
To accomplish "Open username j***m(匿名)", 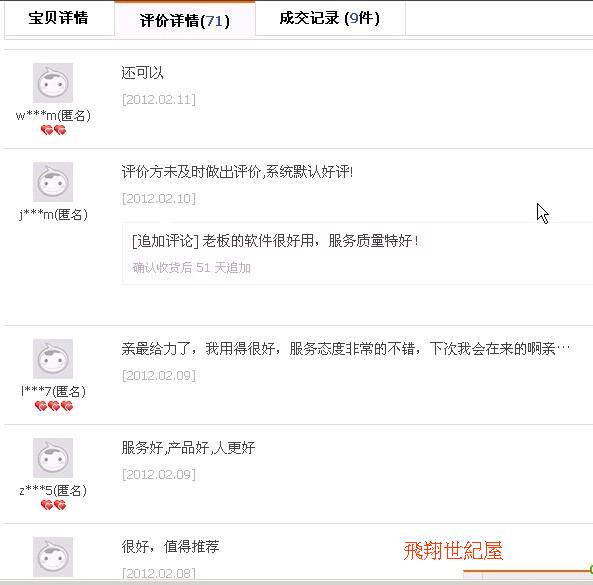I will tap(53, 214).
